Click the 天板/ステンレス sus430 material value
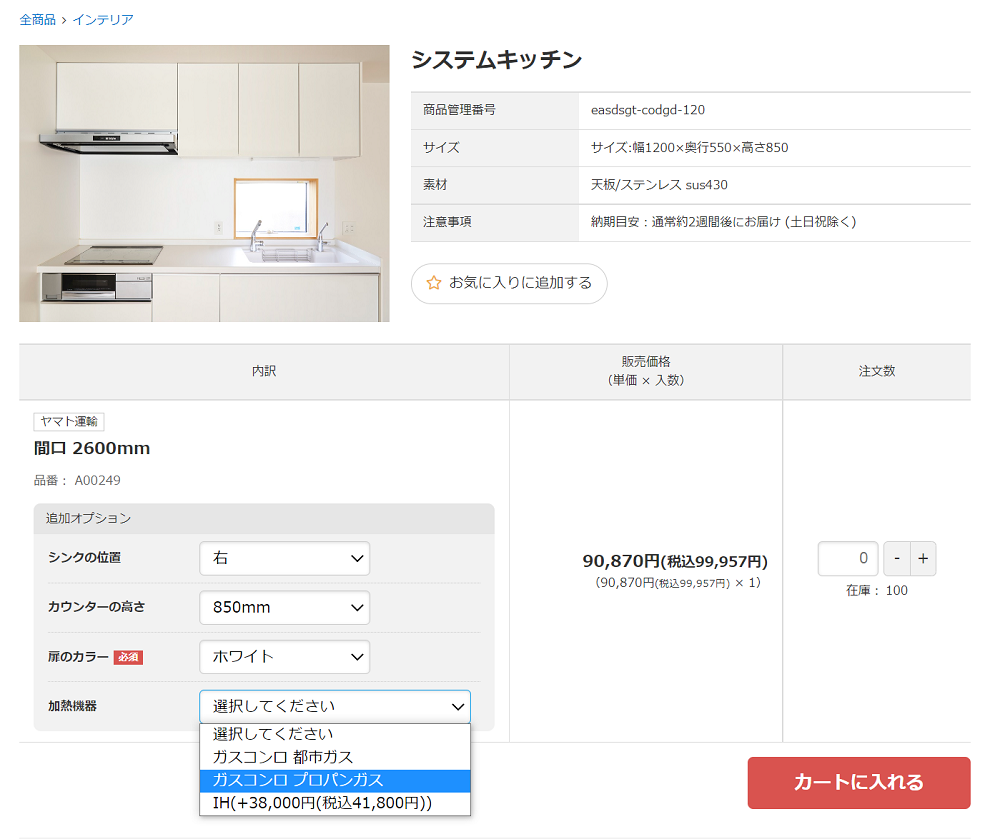The width and height of the screenshot is (1000, 839). (659, 185)
